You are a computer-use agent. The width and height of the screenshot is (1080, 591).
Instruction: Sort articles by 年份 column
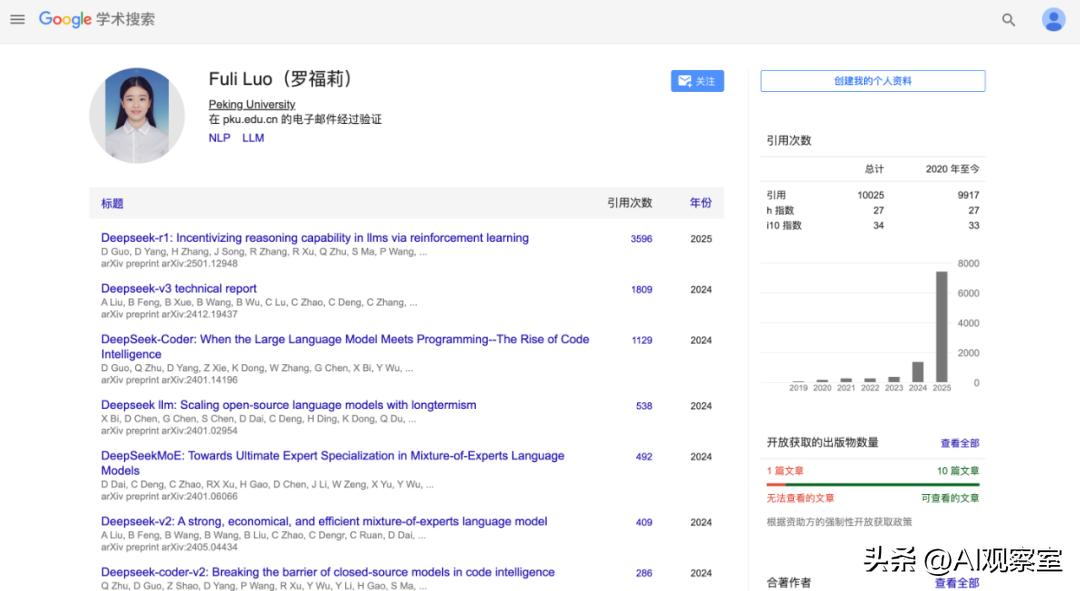[x=701, y=202]
